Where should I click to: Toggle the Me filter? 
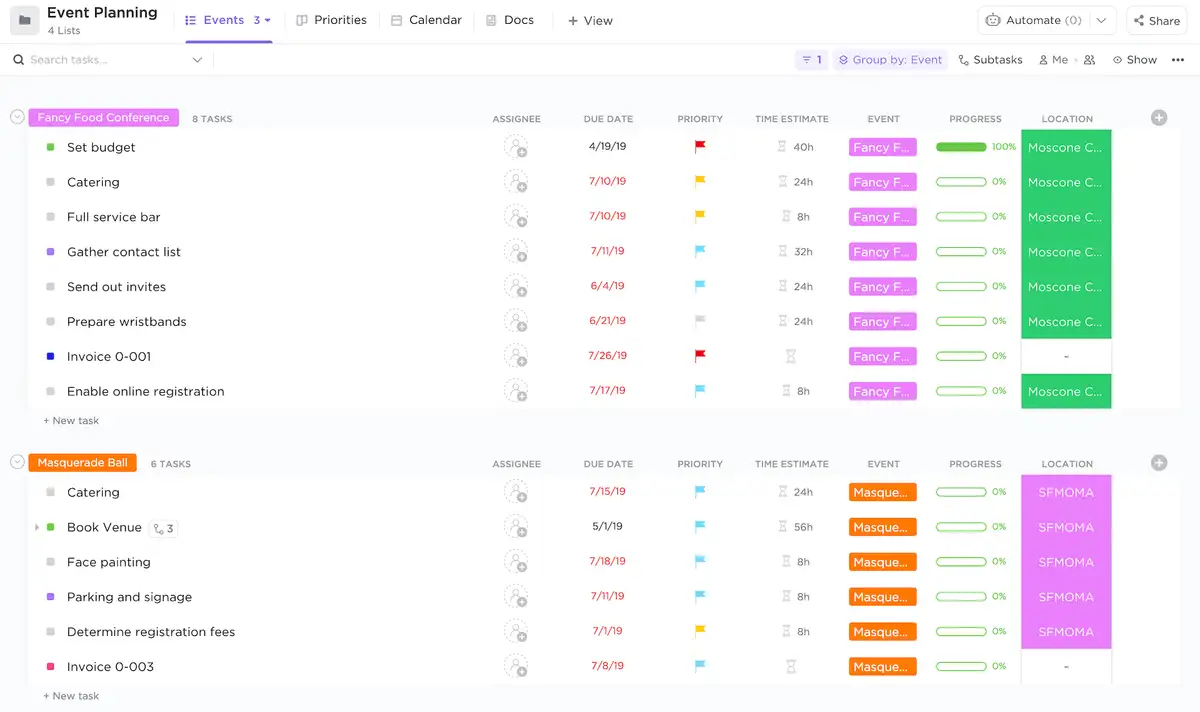[1053, 60]
